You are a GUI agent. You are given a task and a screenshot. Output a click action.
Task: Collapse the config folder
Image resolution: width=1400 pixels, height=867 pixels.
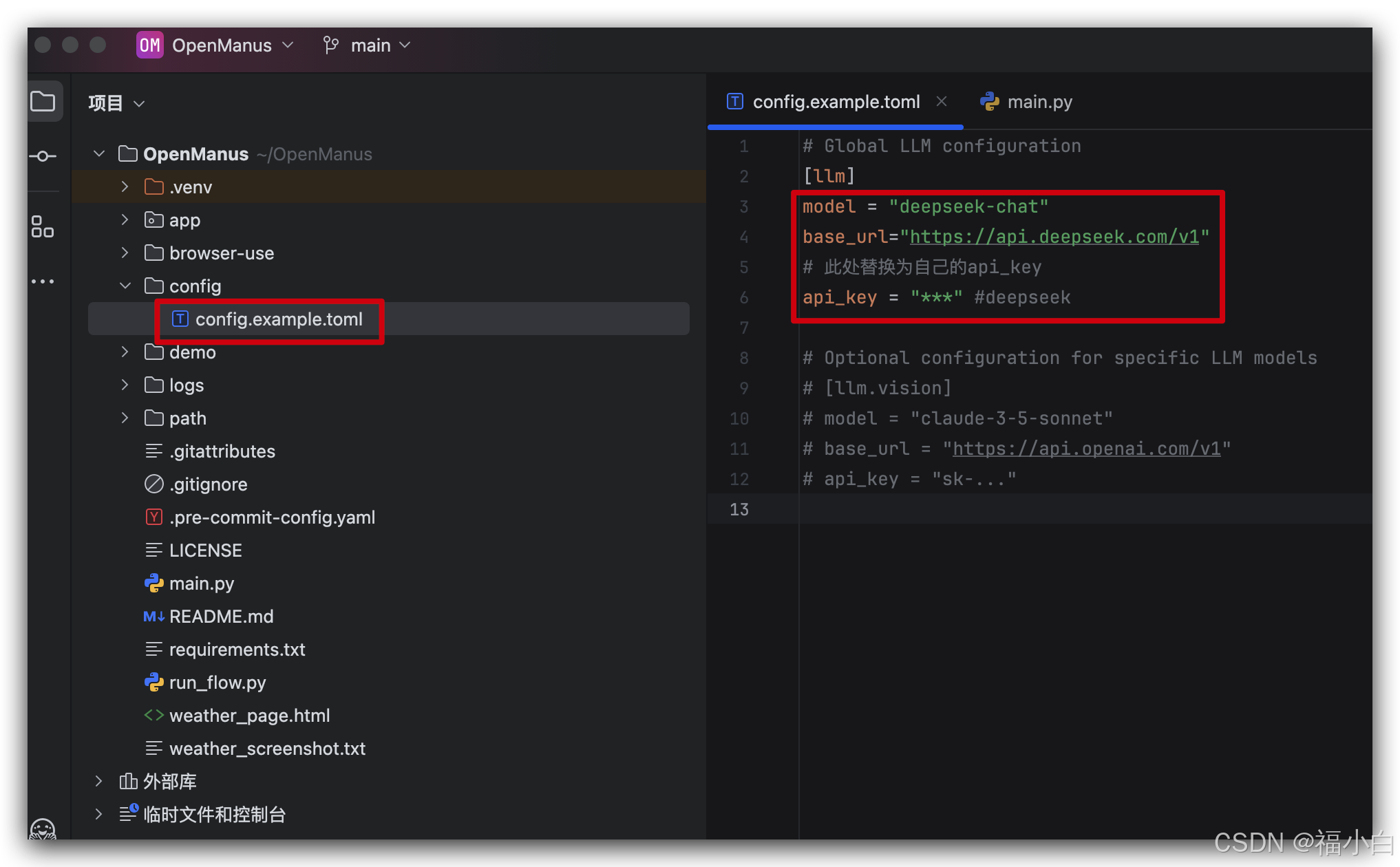click(125, 286)
